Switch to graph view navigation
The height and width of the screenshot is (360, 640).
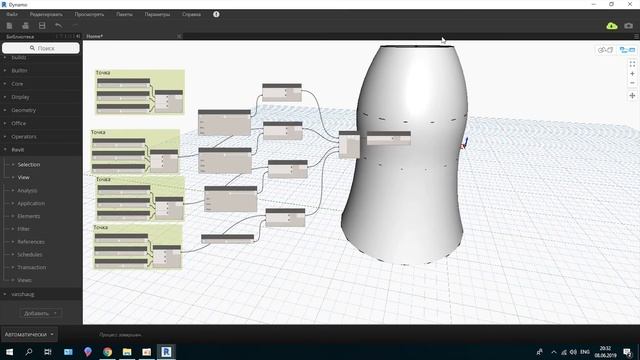click(x=627, y=50)
